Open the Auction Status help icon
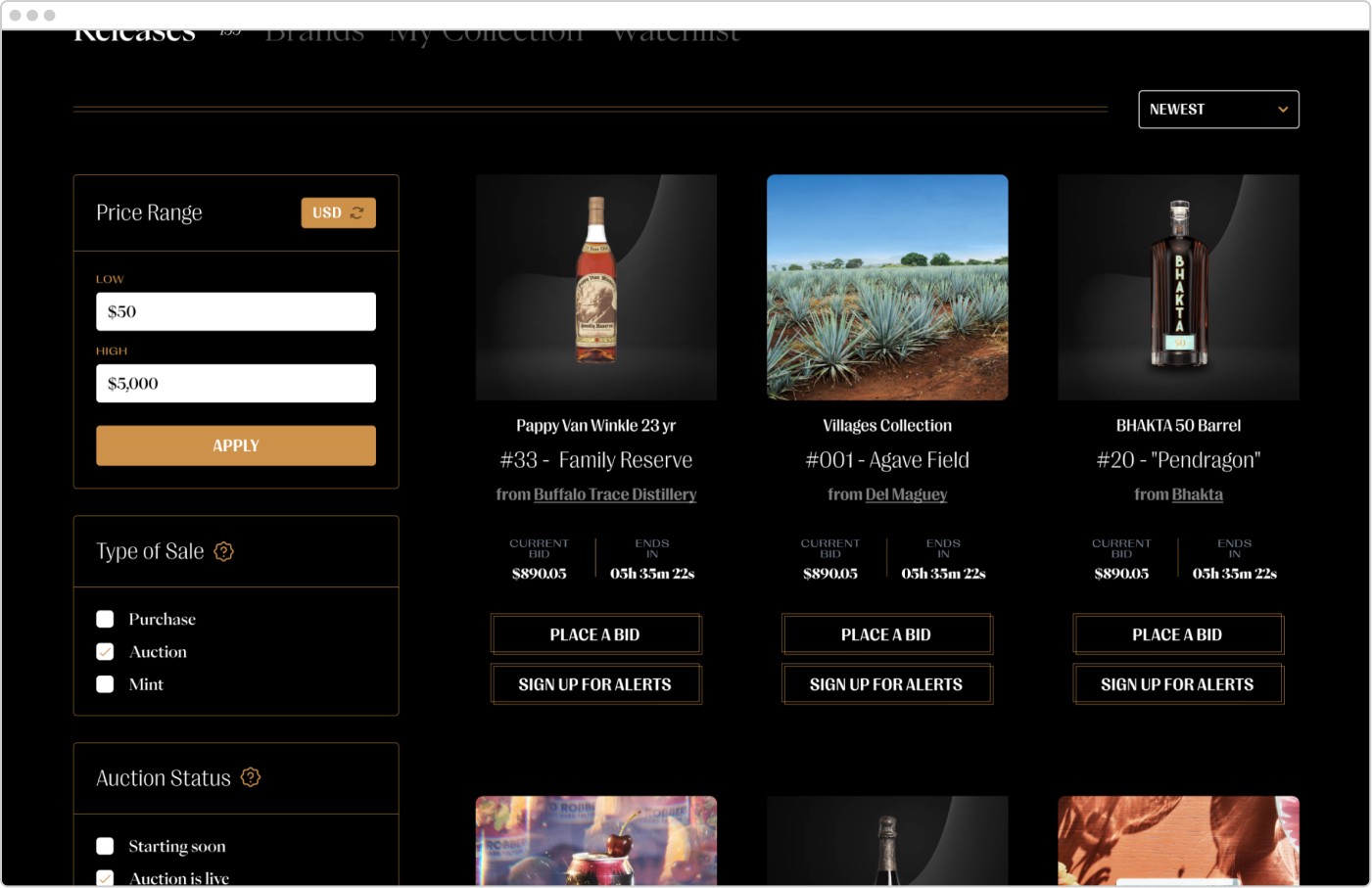 [x=251, y=777]
